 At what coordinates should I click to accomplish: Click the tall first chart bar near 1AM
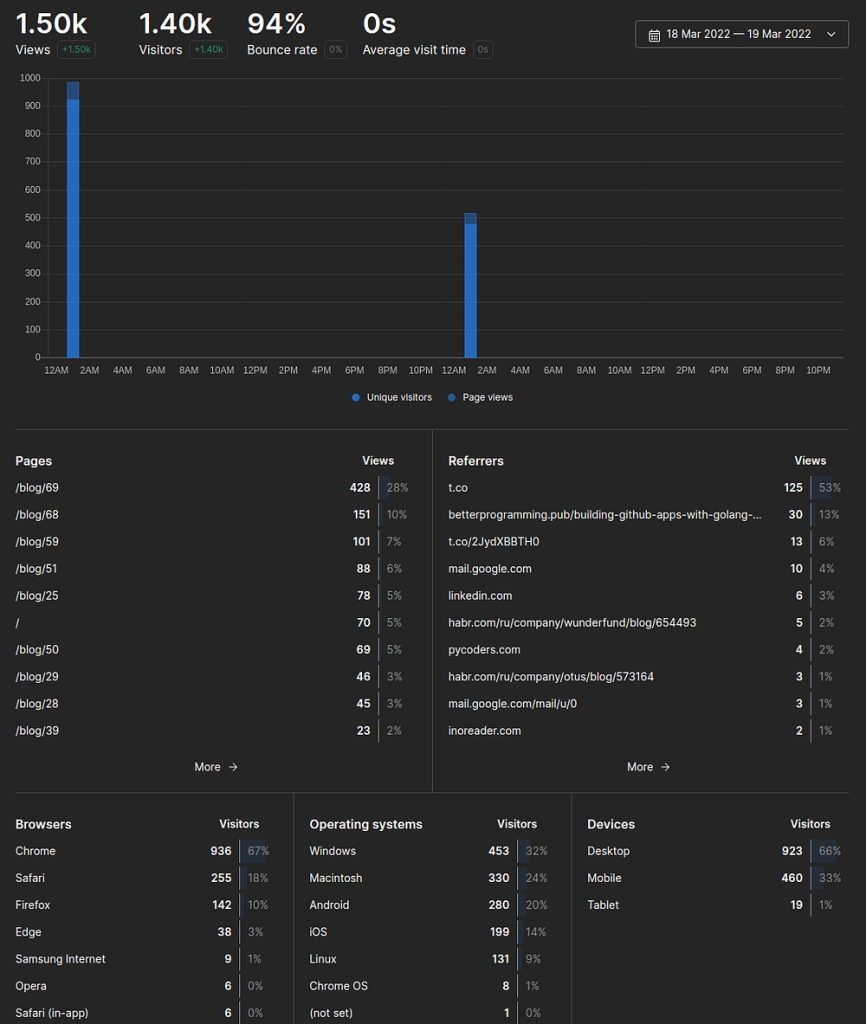73,220
